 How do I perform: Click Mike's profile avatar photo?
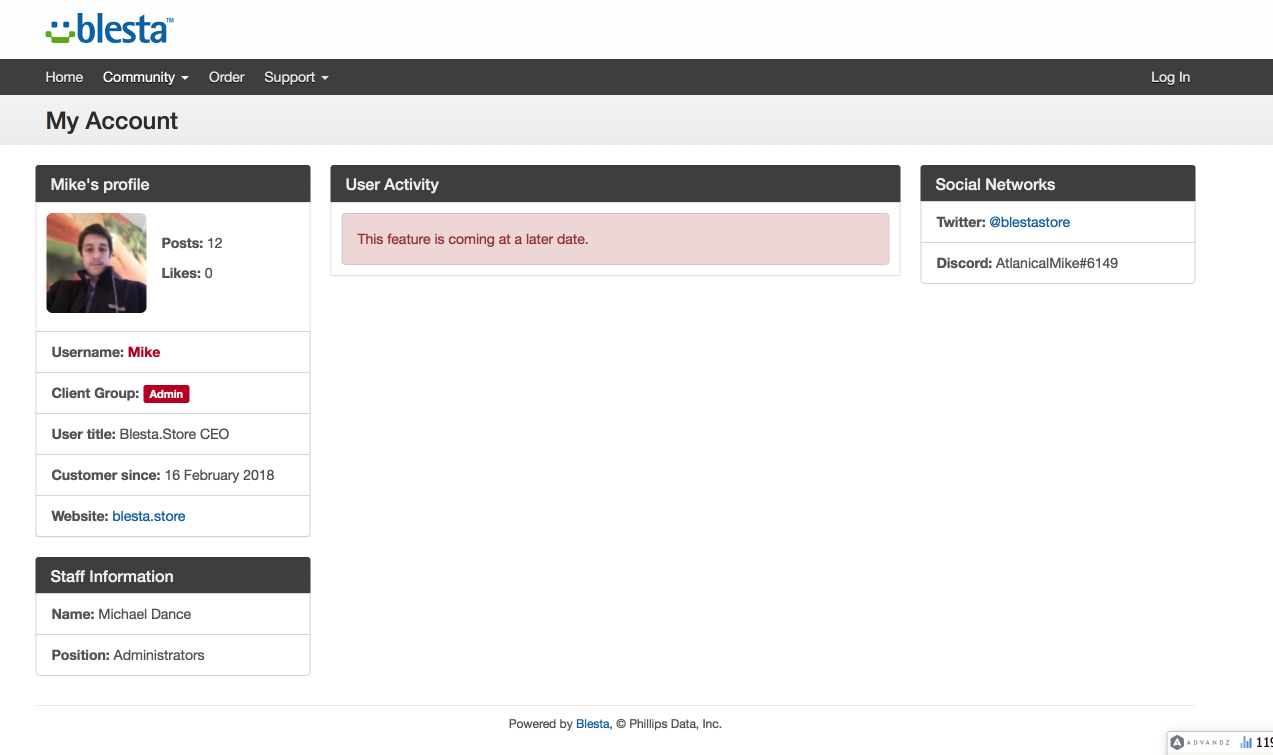pyautogui.click(x=96, y=263)
